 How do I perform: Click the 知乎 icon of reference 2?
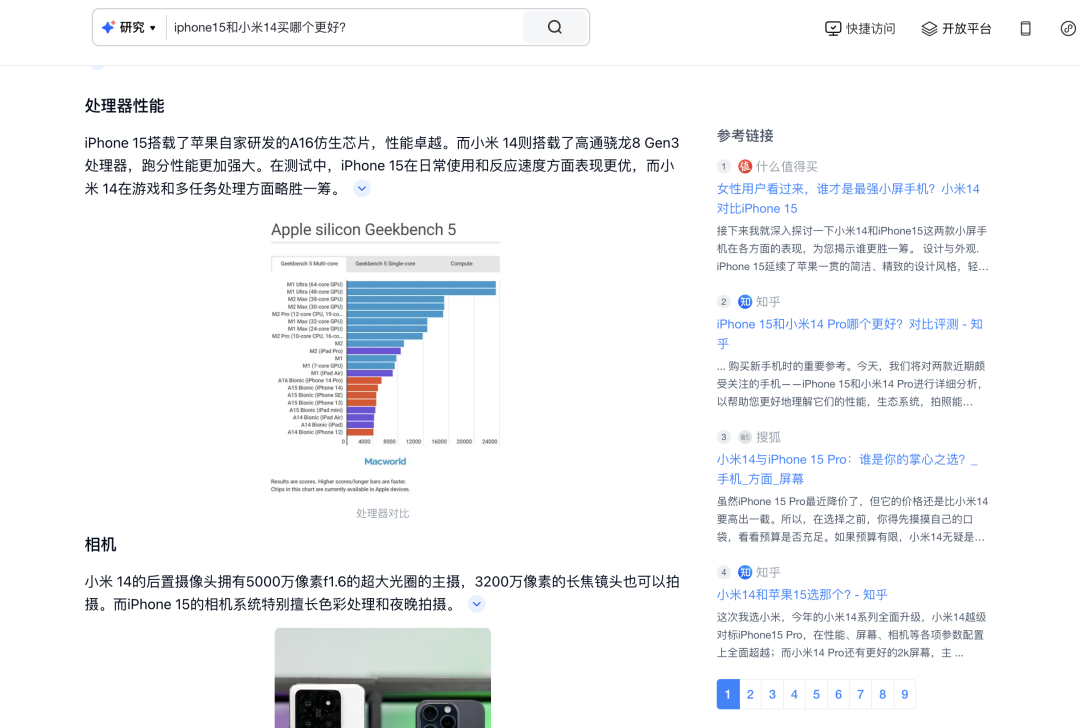coord(745,302)
